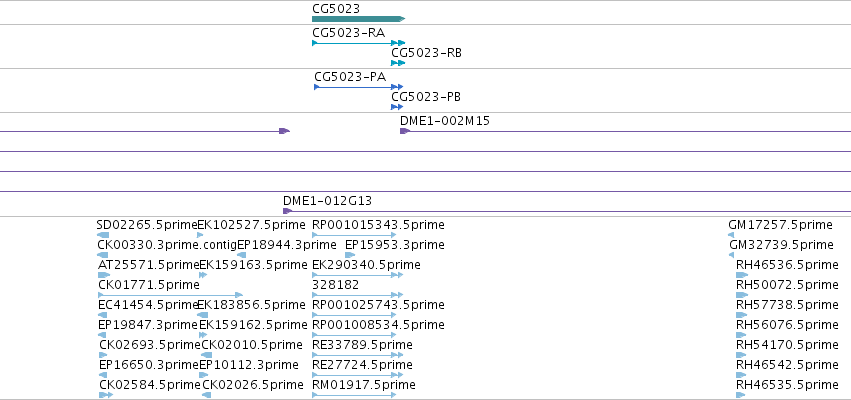This screenshot has width=851, height=400.
Task: Select the DME1-012G13 clone marker
Action: pyautogui.click(x=288, y=211)
